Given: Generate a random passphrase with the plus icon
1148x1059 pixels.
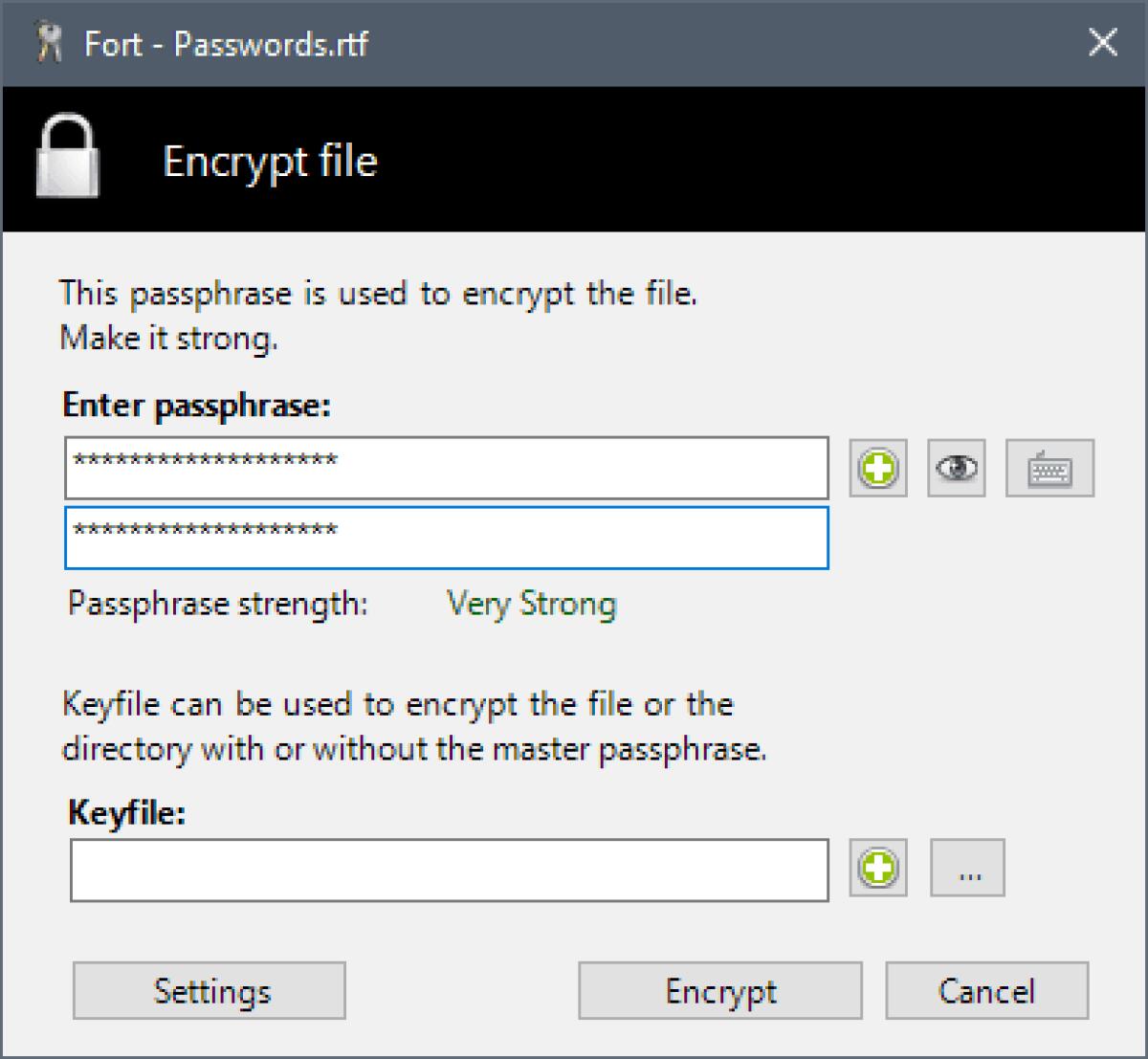Looking at the screenshot, I should point(878,469).
